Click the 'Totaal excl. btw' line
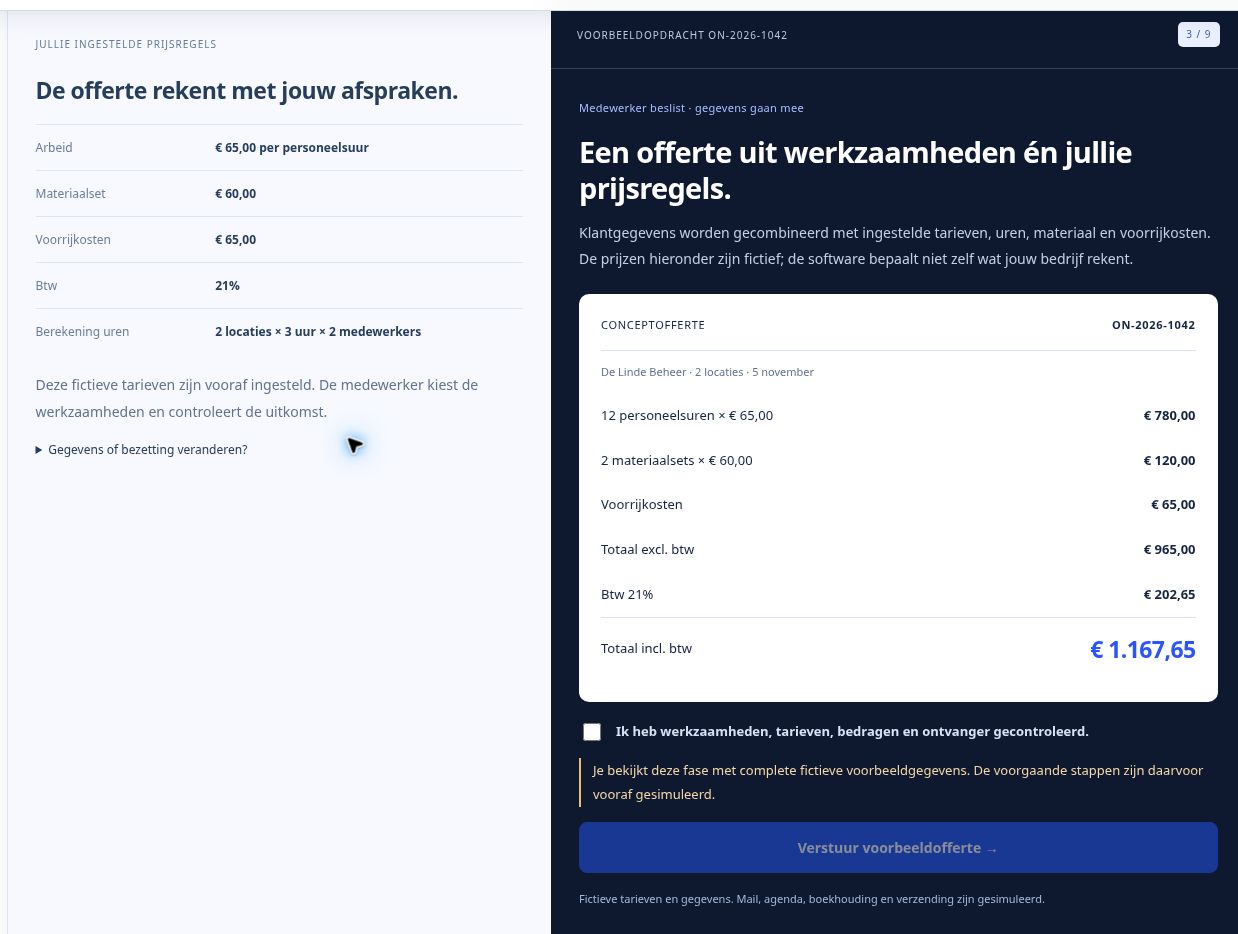Screen dimensions: 1238x934 [648, 550]
